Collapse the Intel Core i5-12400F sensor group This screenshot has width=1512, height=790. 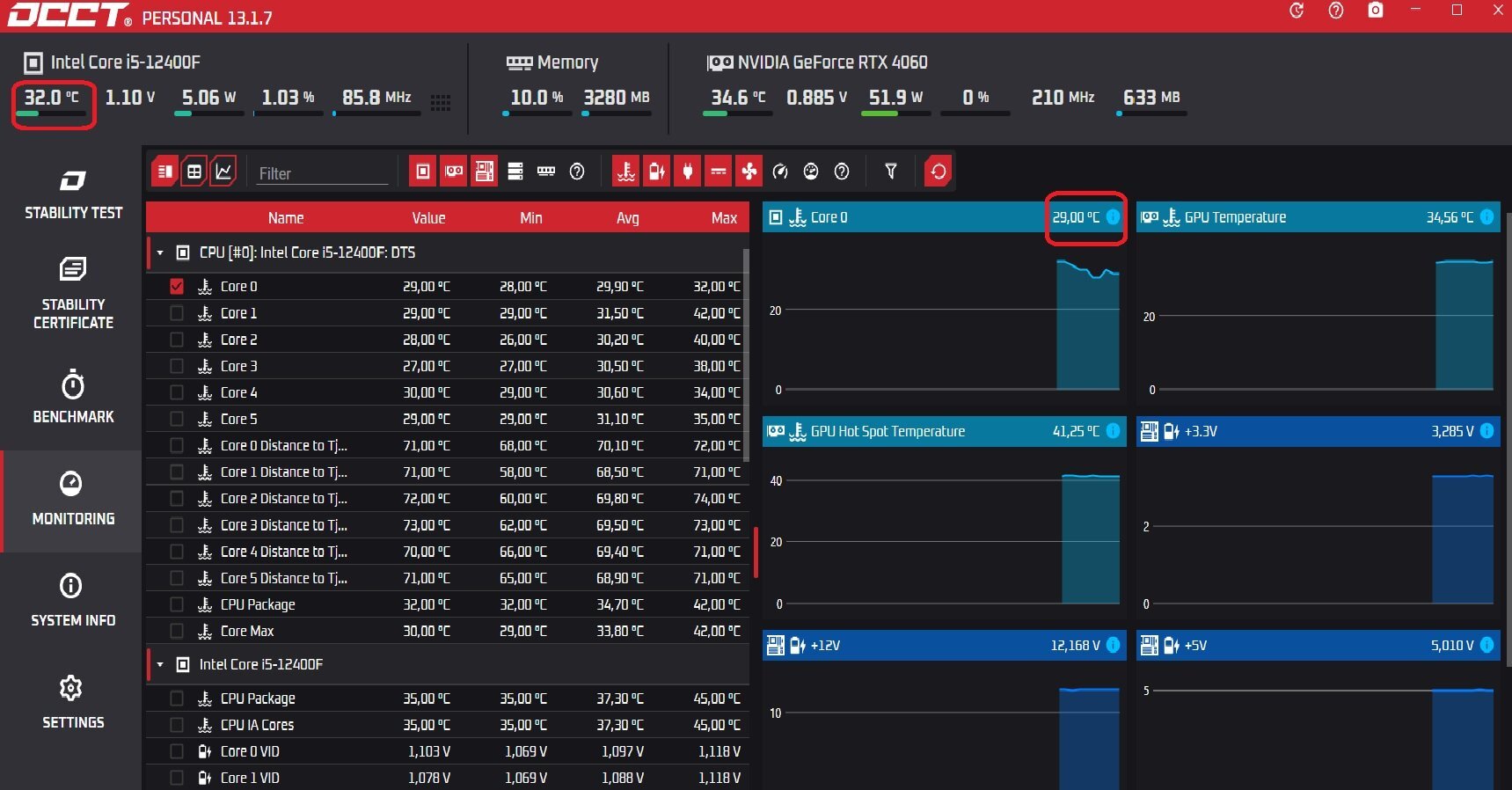(160, 664)
